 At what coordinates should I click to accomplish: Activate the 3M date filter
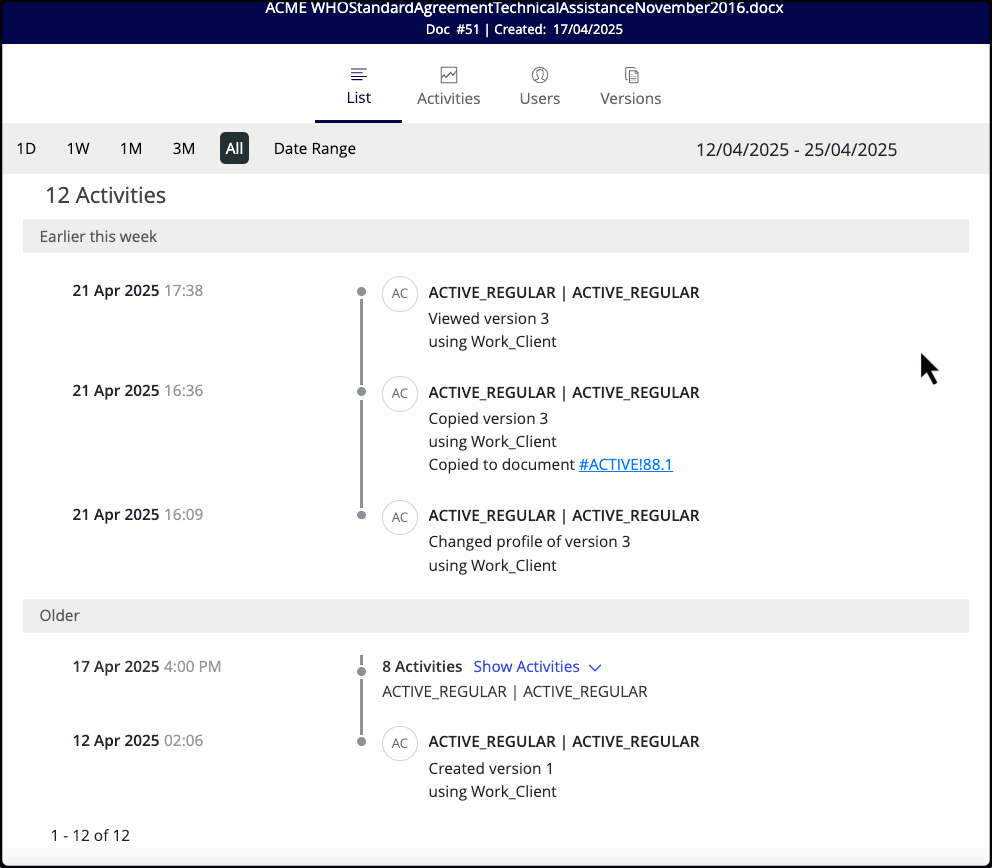coord(183,148)
